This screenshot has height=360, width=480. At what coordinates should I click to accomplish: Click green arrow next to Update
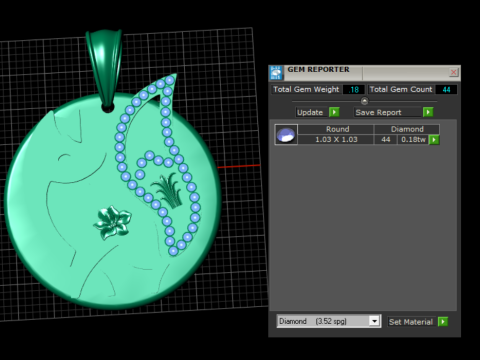click(334, 112)
